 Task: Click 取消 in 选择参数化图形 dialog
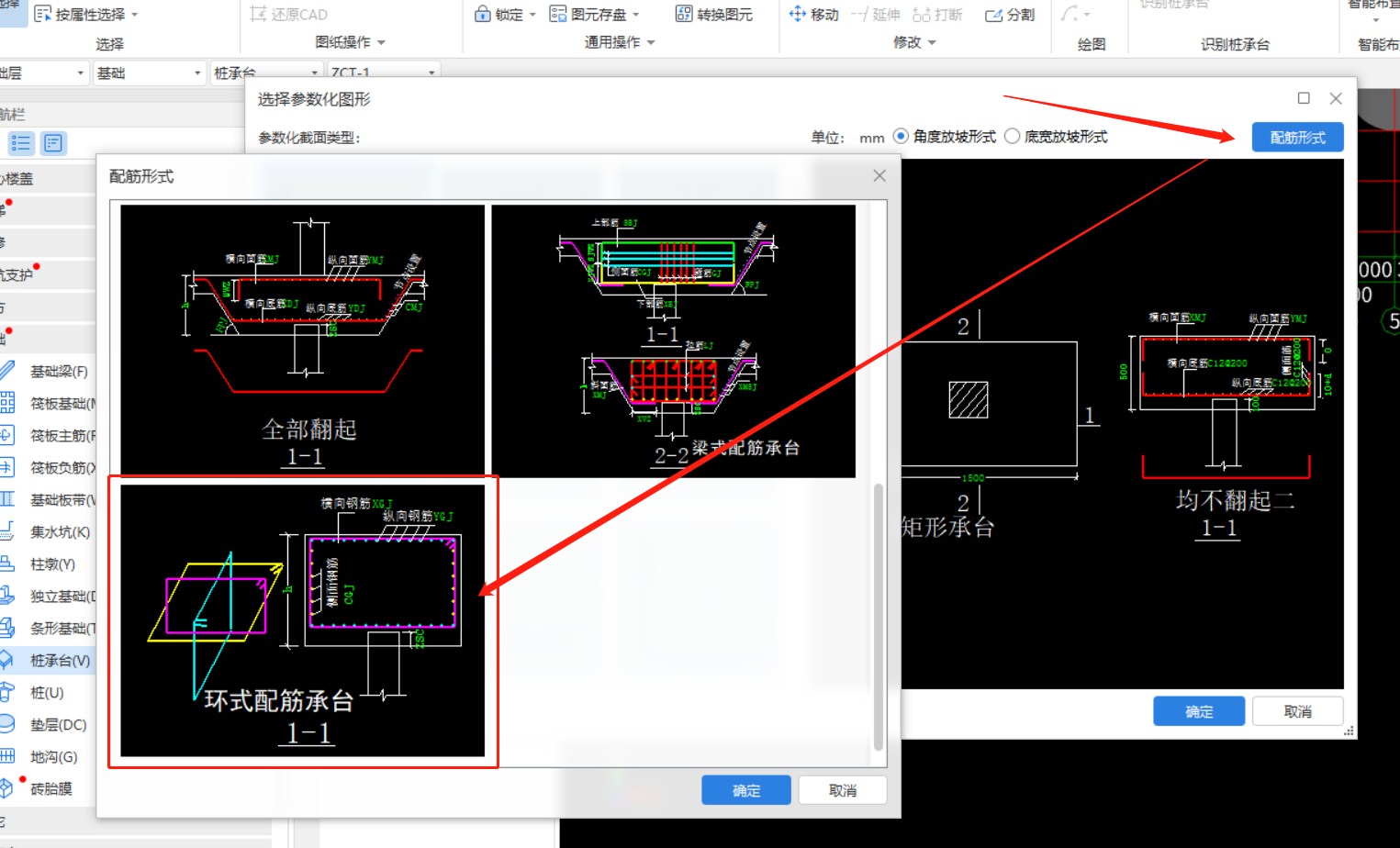tap(1297, 711)
